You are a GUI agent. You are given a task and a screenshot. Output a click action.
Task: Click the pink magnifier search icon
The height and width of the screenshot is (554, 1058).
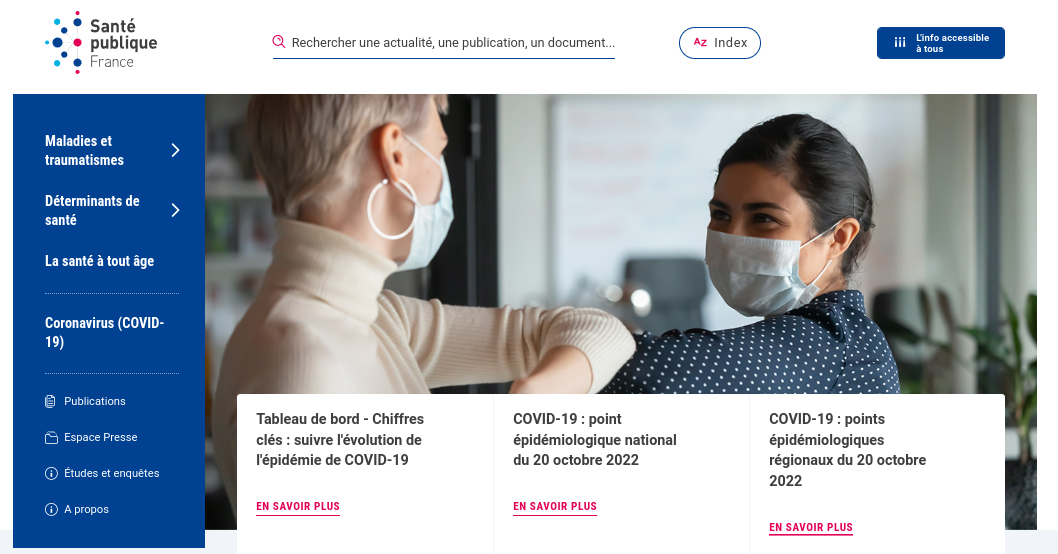click(x=279, y=42)
